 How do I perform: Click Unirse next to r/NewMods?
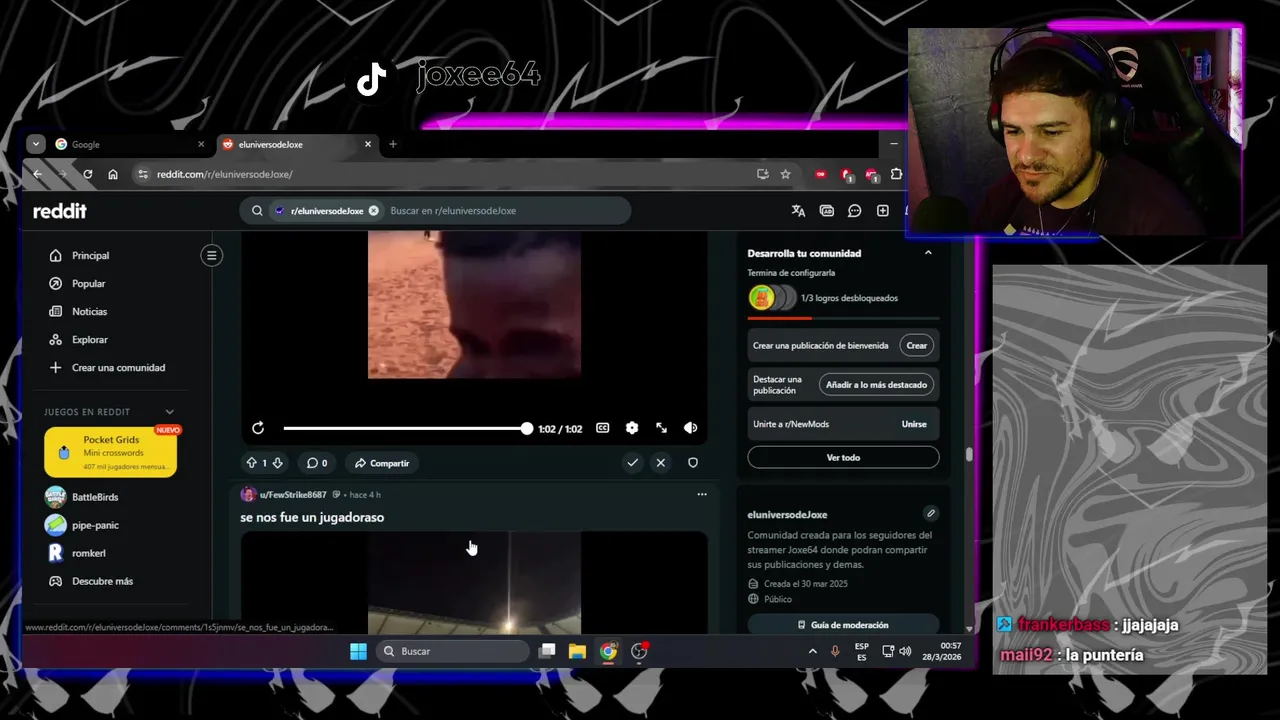(914, 424)
